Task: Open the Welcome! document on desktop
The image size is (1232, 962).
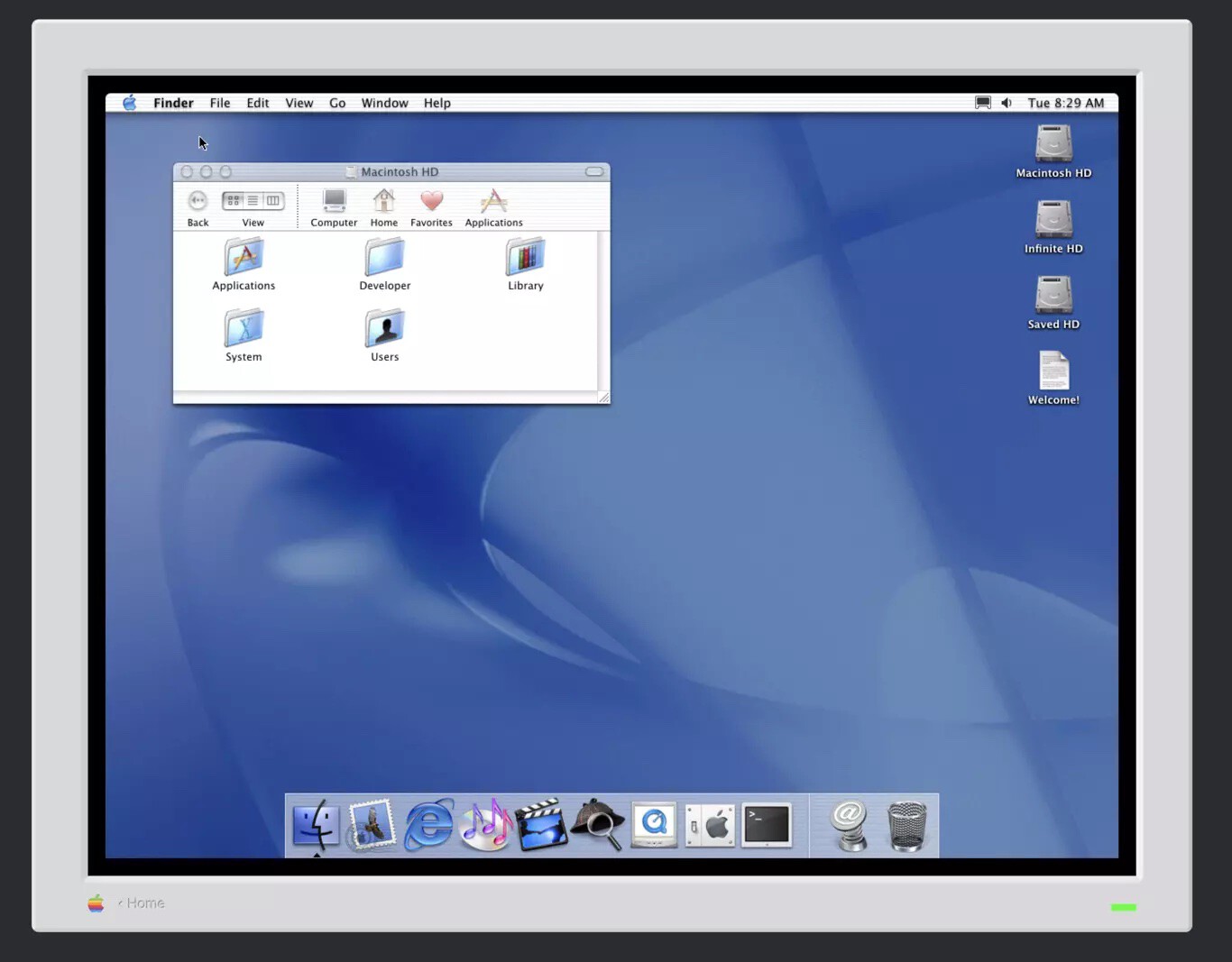Action: click(x=1053, y=371)
